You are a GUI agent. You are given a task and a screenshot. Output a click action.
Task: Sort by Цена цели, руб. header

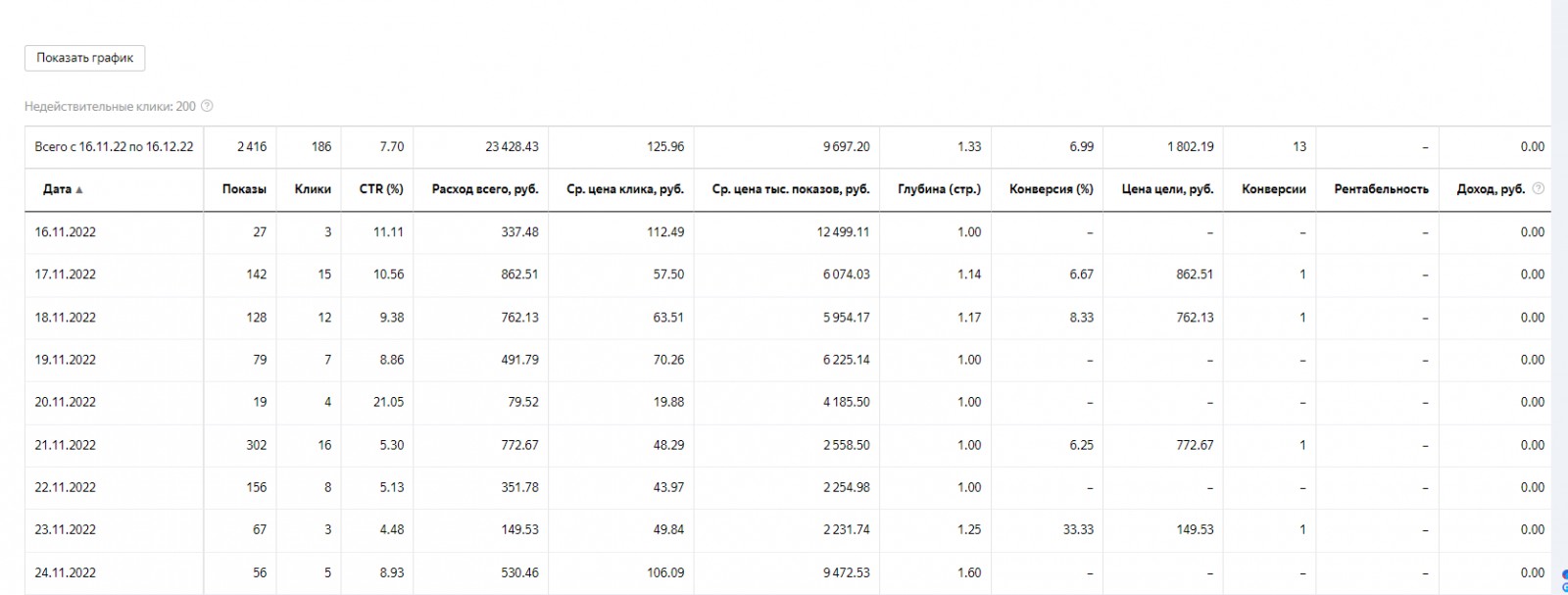[1167, 189]
